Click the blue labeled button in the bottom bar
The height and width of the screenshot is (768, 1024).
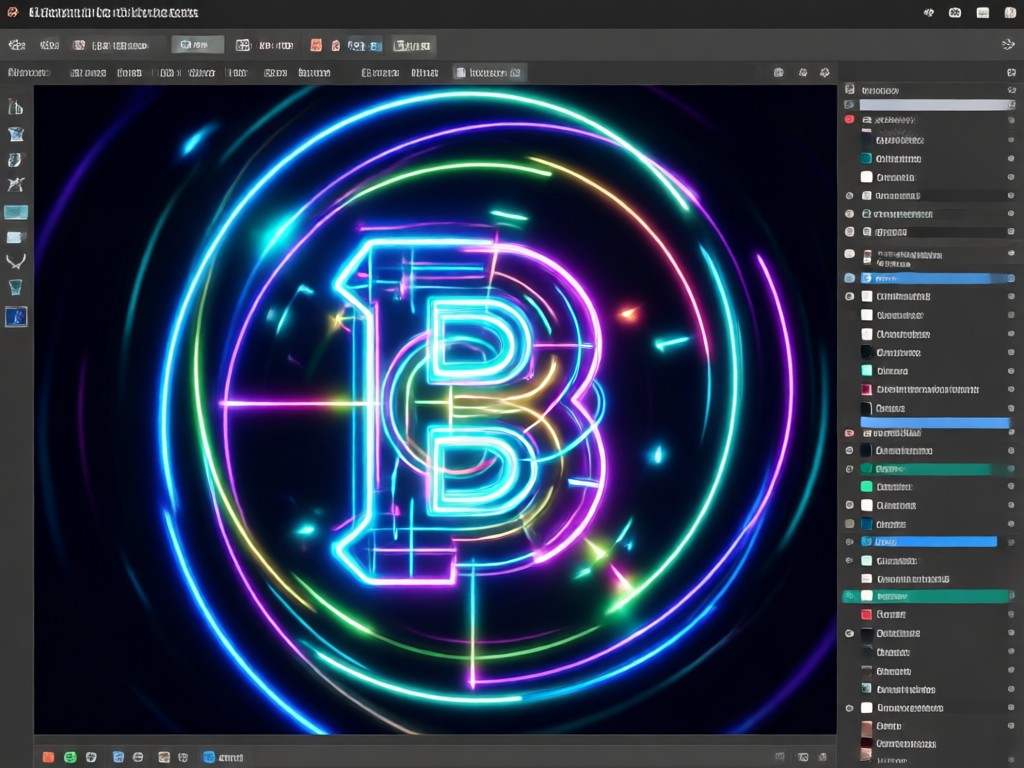pos(223,757)
